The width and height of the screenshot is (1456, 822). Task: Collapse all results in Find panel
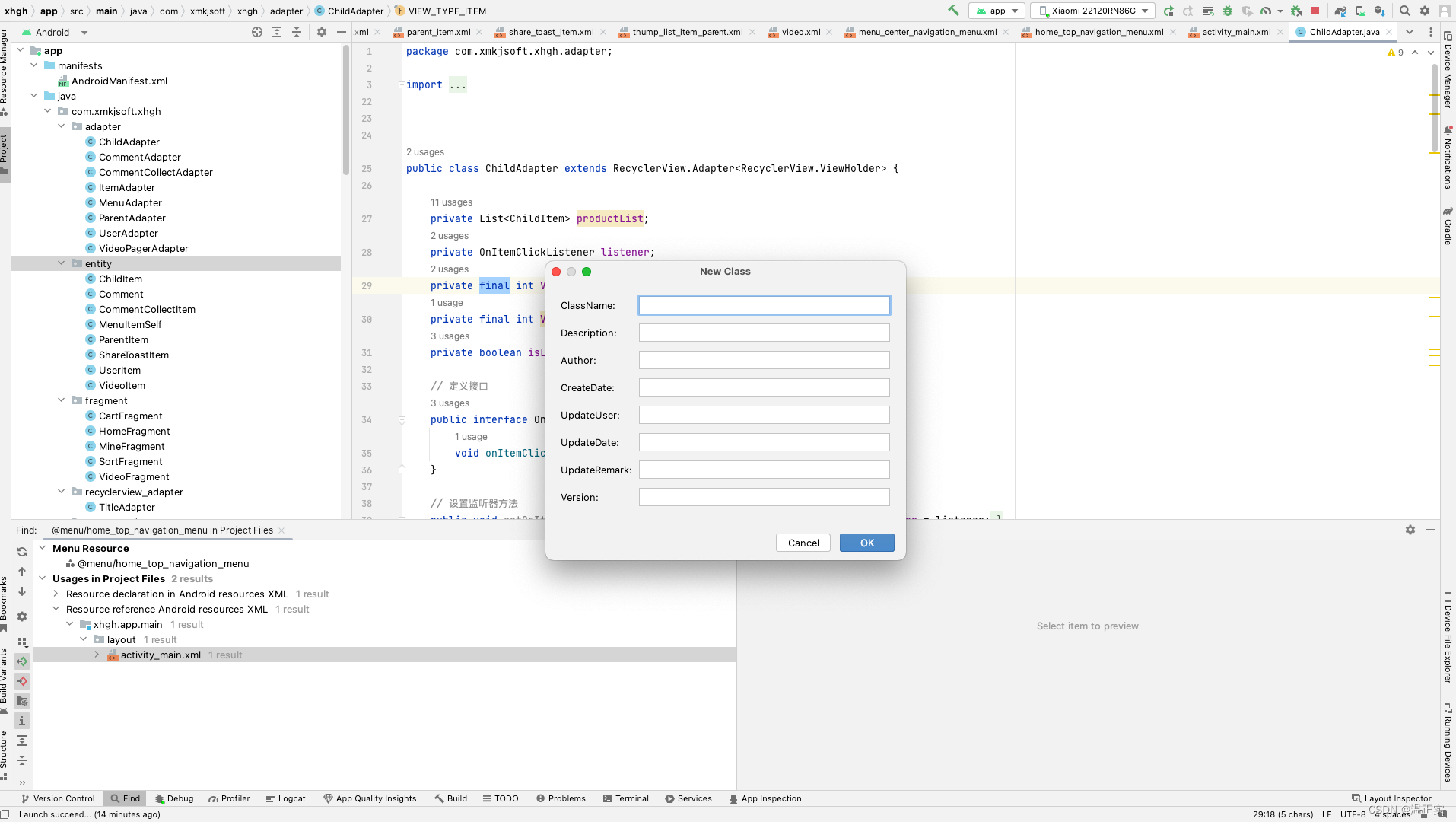[x=22, y=760]
